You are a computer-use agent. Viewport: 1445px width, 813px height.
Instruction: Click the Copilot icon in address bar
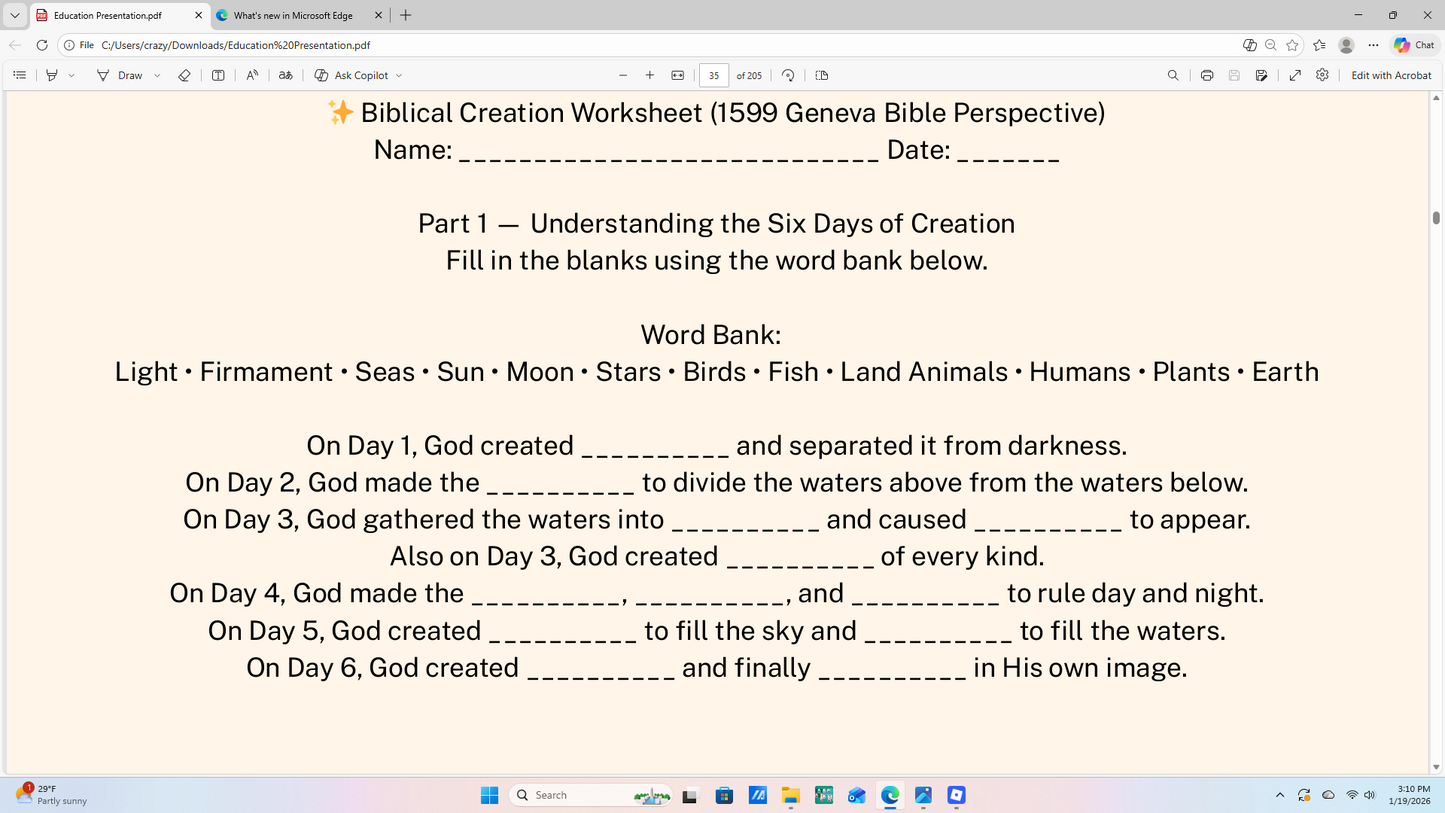[1249, 45]
